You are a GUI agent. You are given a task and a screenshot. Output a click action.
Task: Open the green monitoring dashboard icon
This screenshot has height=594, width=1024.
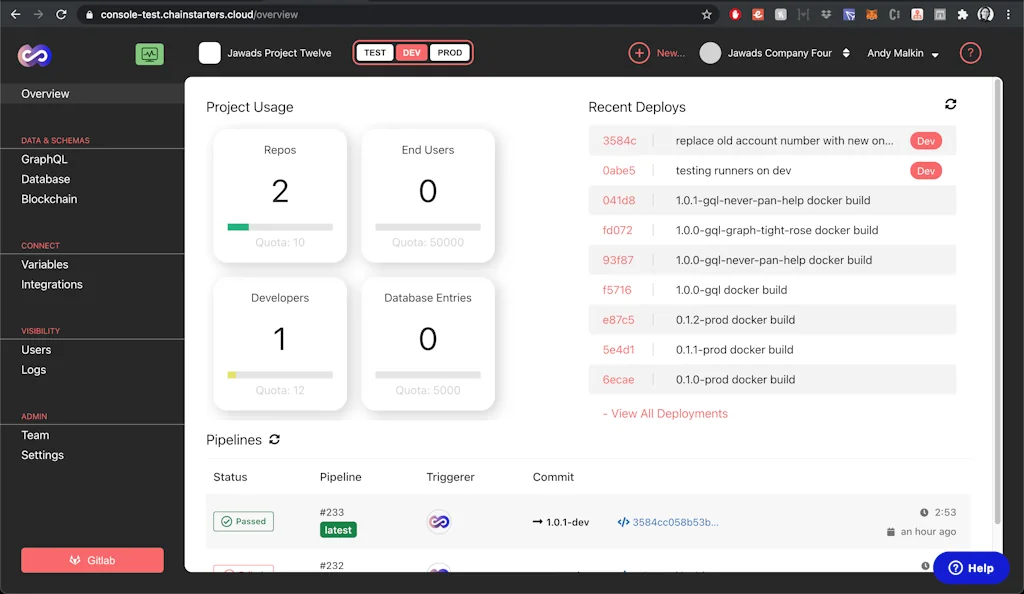point(149,52)
